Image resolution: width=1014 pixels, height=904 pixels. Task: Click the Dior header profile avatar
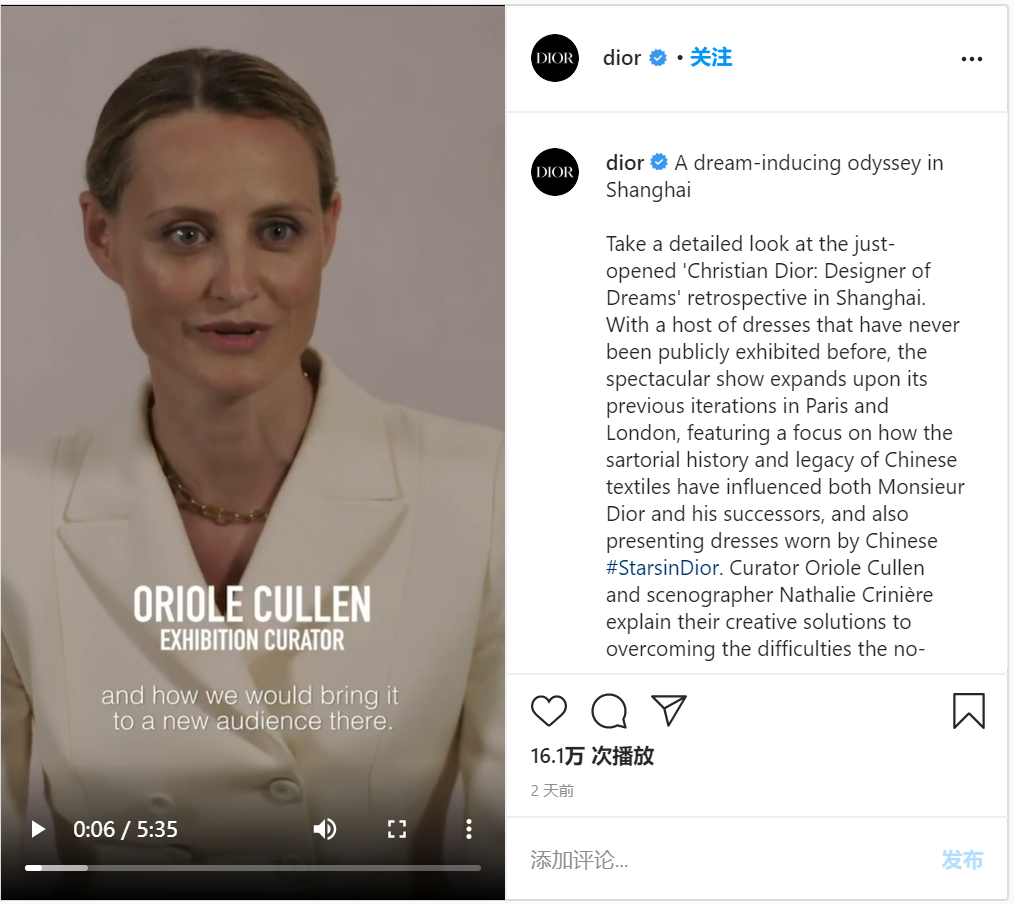[x=554, y=58]
